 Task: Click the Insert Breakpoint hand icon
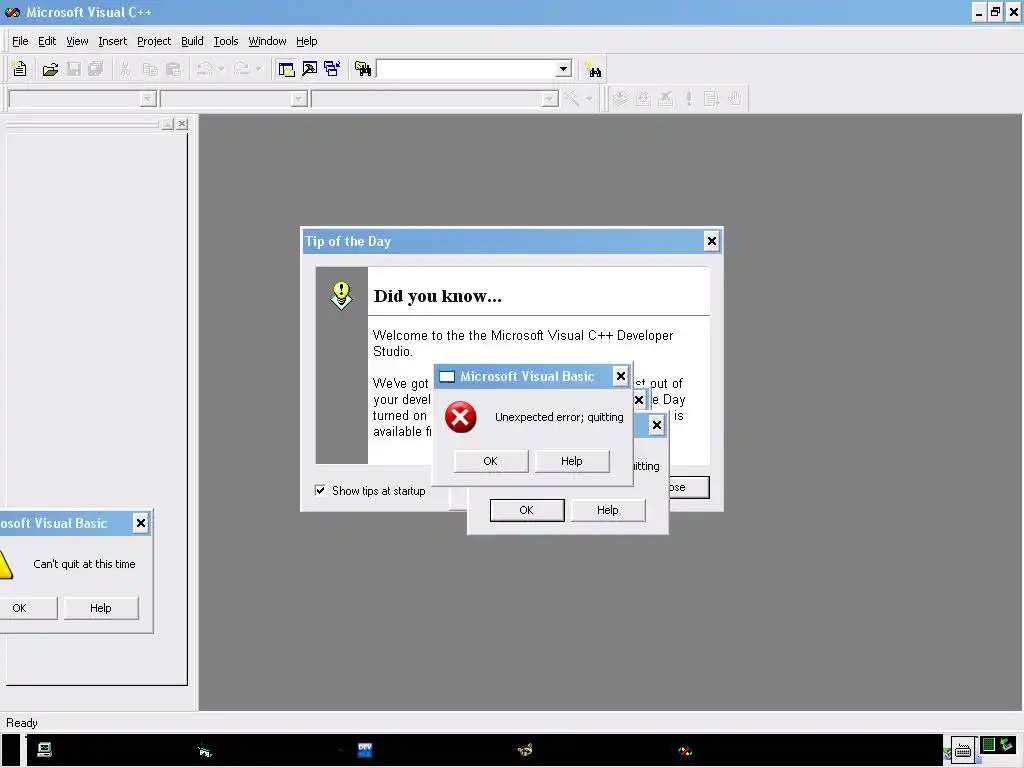pos(735,99)
